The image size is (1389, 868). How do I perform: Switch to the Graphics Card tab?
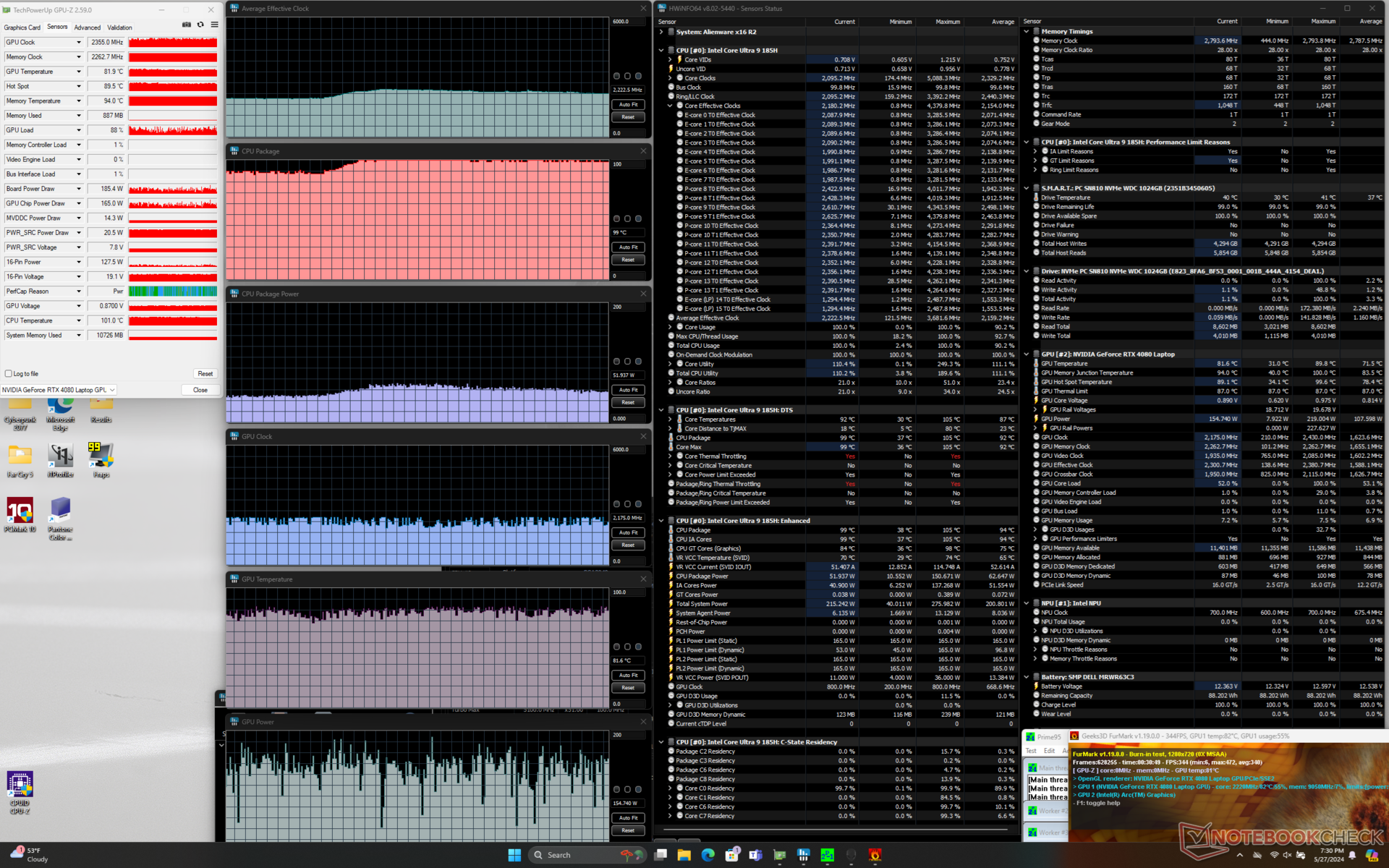(x=22, y=27)
